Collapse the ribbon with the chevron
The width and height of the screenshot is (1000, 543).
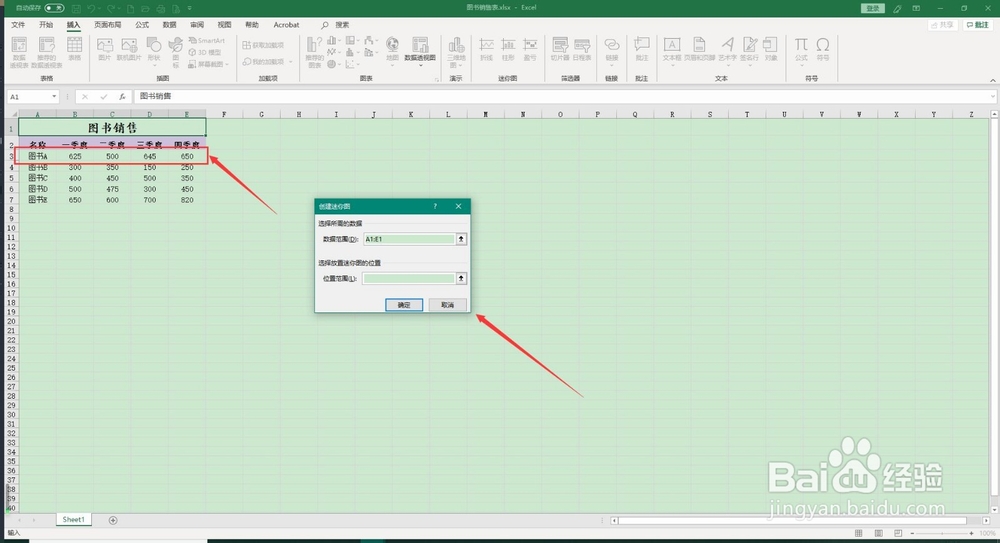(992, 80)
